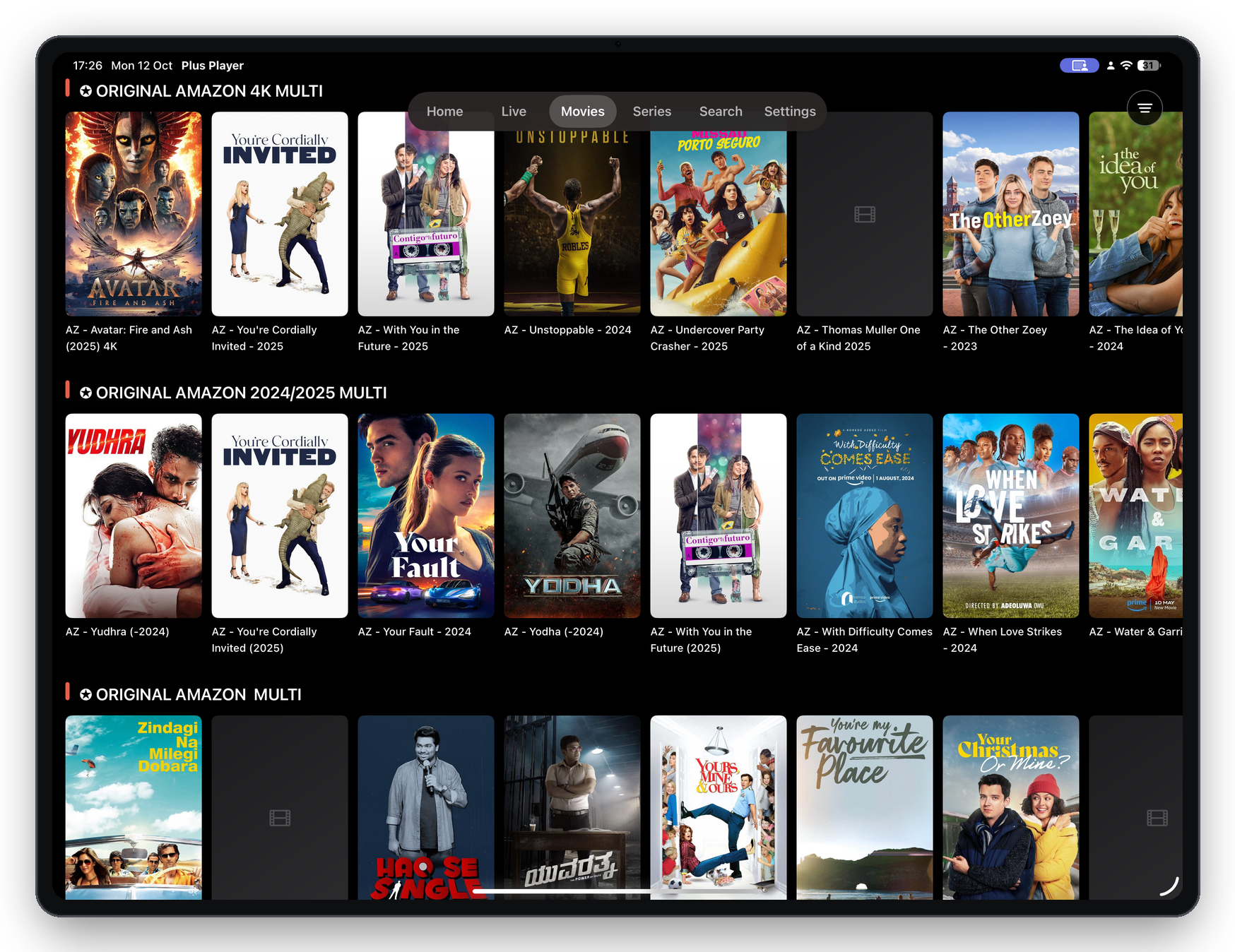Open placeholder poster for Thomas Muller One of a Kind
The image size is (1235, 952).
(865, 214)
